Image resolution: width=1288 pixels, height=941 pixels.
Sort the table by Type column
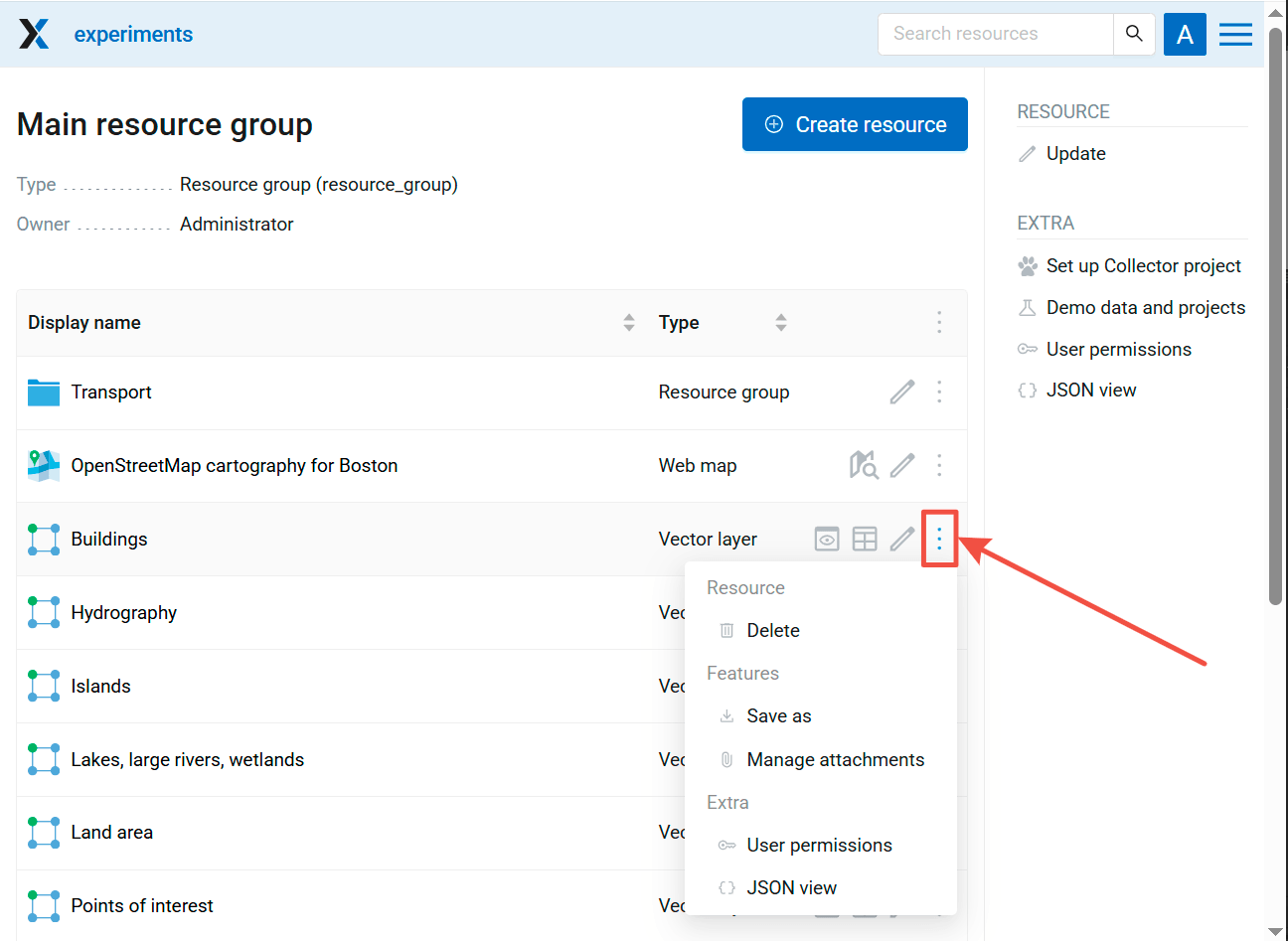point(781,322)
